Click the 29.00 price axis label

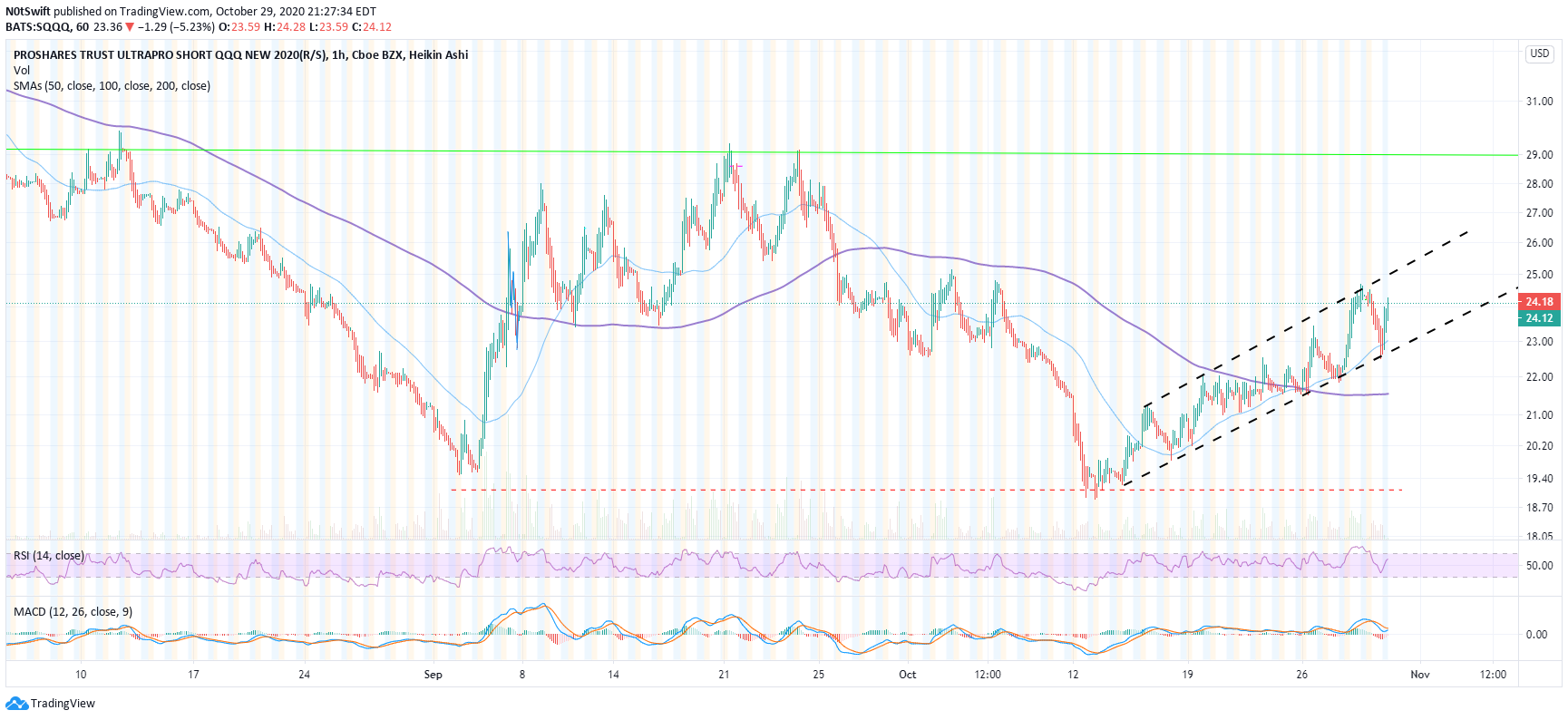(x=1539, y=155)
